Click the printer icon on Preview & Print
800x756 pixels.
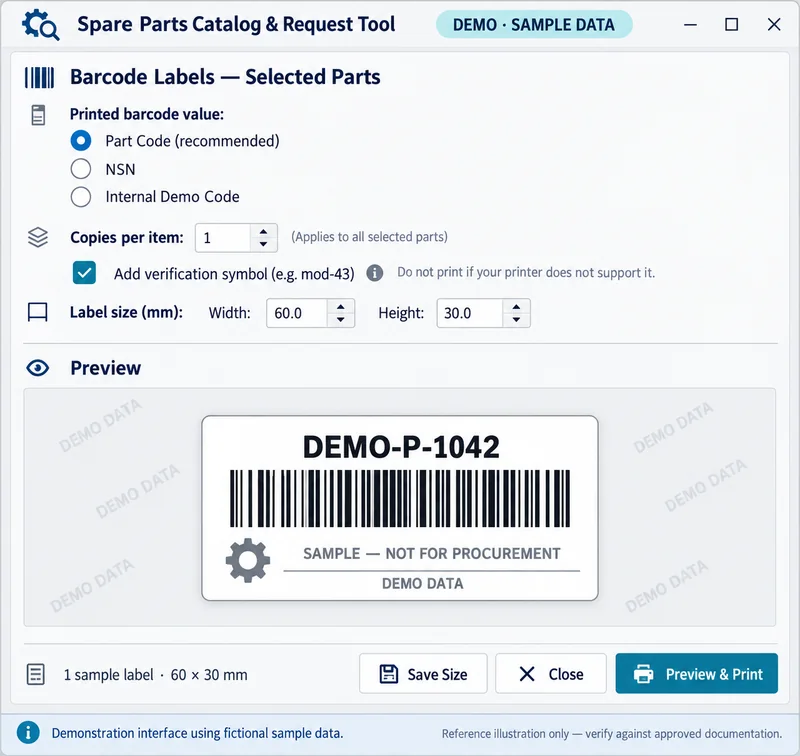[x=643, y=674]
